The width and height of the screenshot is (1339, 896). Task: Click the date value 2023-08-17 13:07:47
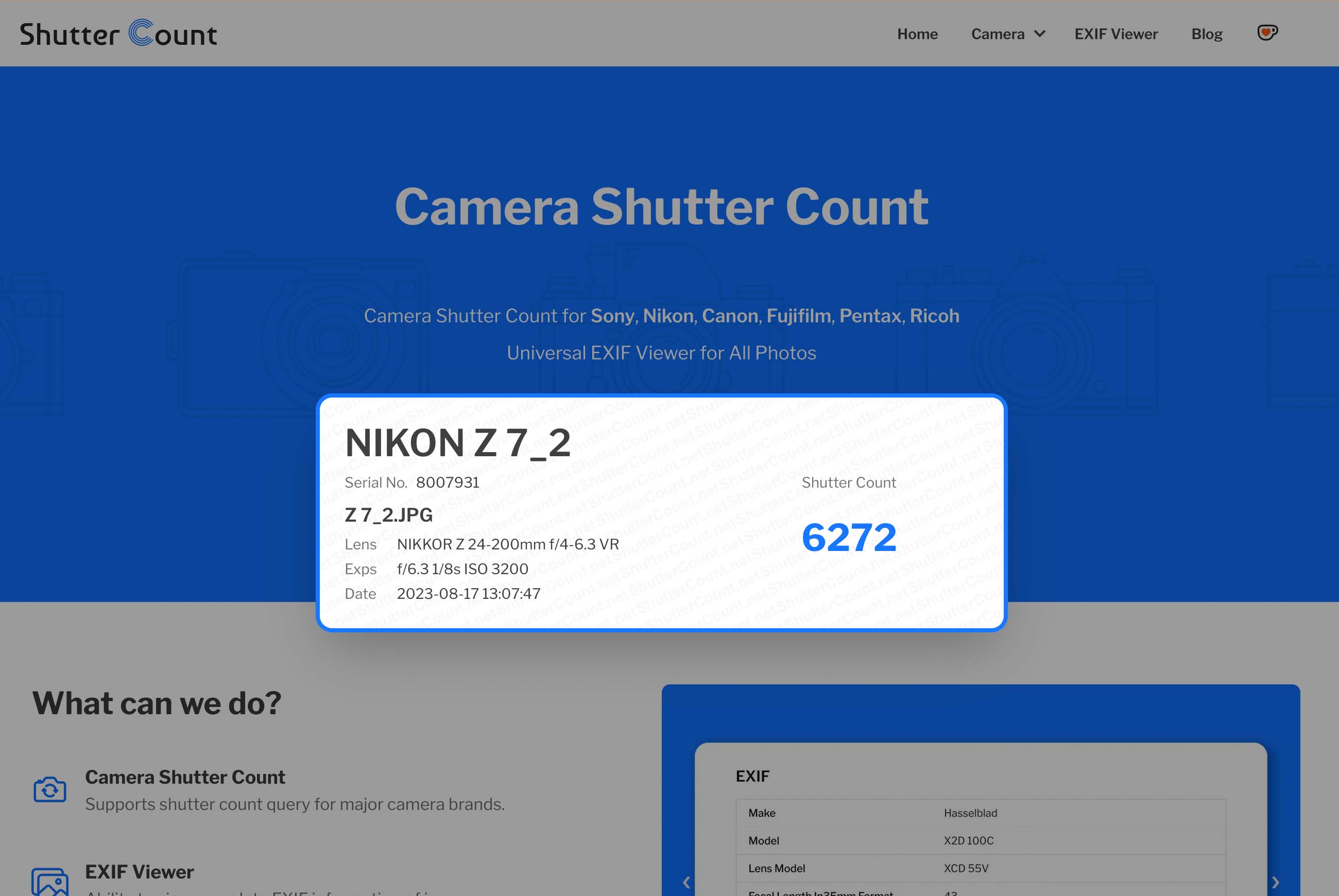469,593
